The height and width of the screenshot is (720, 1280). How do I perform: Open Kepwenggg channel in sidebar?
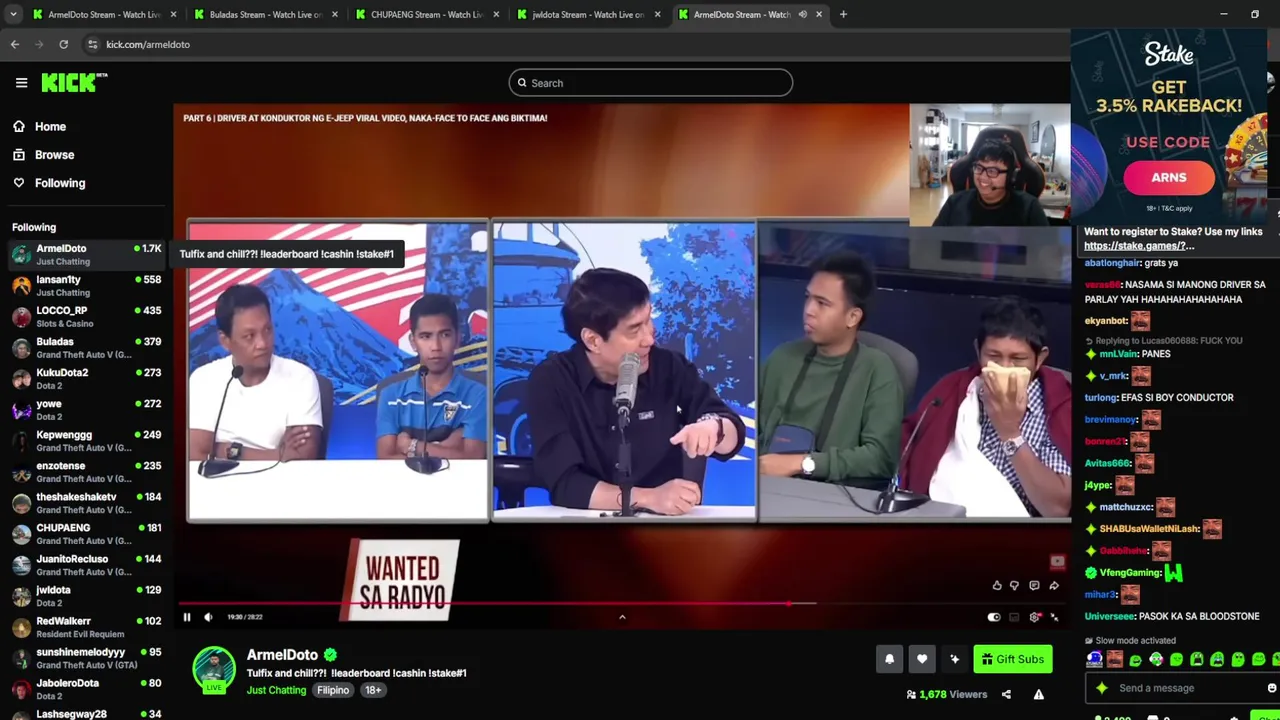tap(86, 441)
